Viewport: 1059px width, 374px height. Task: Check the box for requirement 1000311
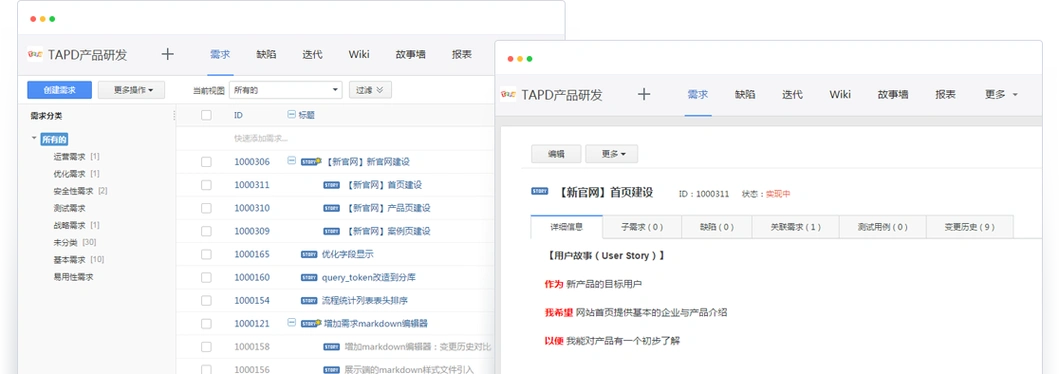pyautogui.click(x=206, y=185)
